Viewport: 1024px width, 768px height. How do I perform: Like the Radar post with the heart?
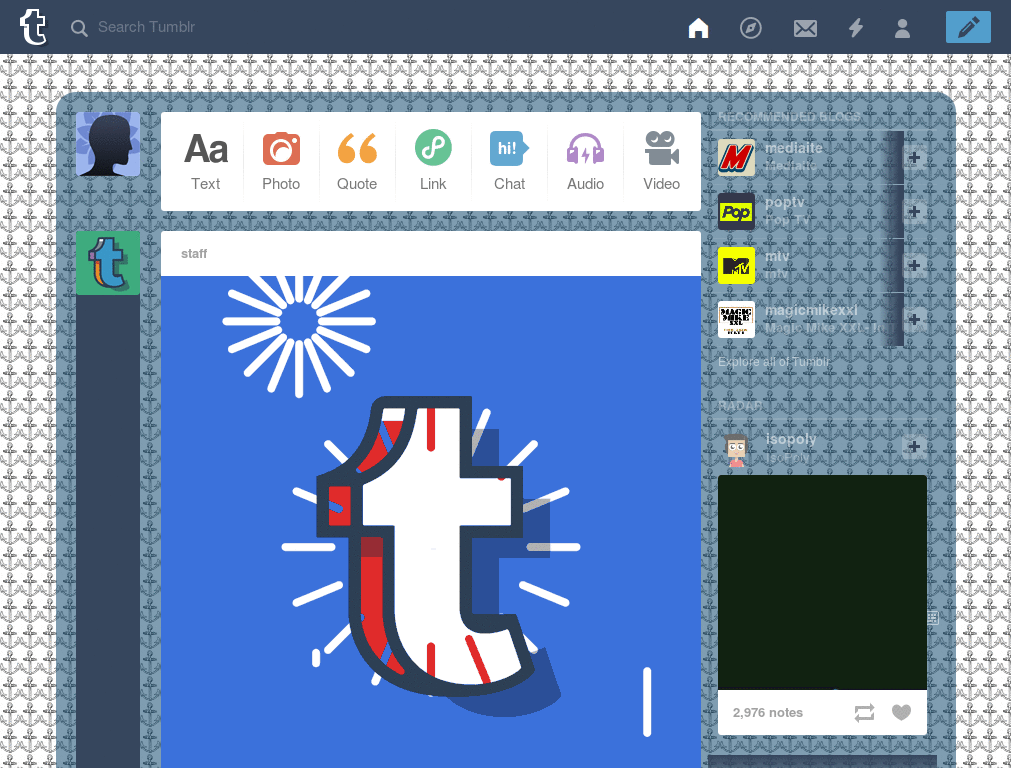pos(901,712)
